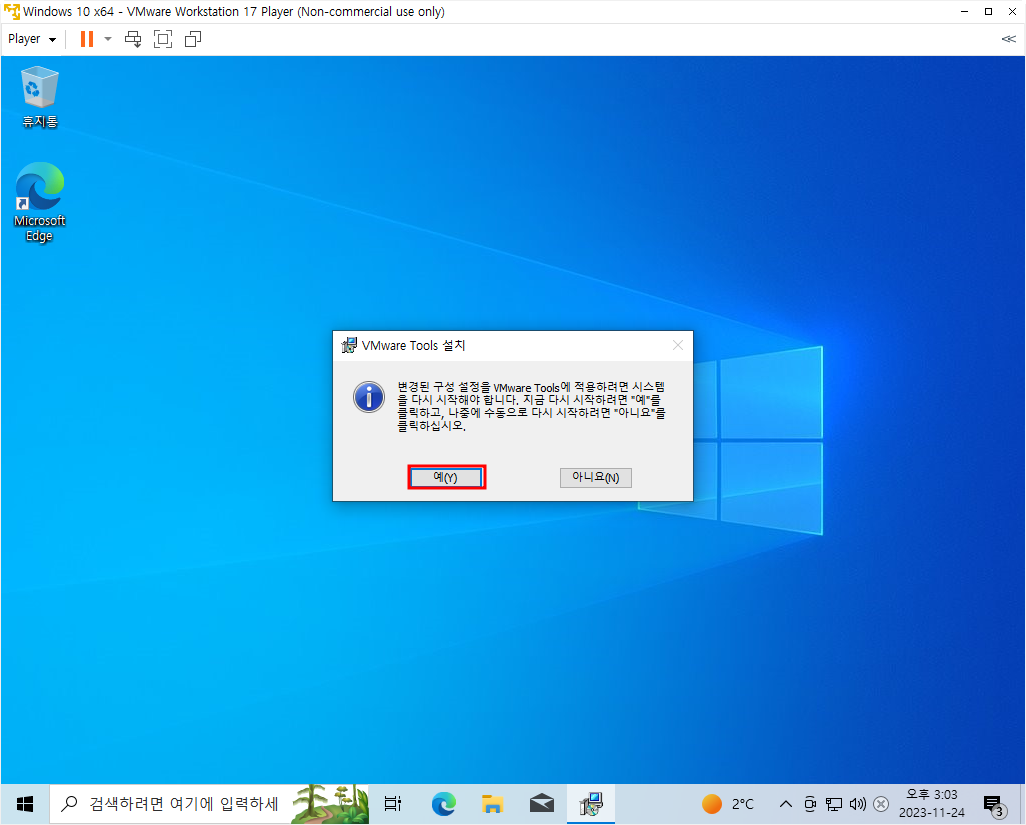
Task: Click the restart message text in the dialog
Action: click(531, 406)
